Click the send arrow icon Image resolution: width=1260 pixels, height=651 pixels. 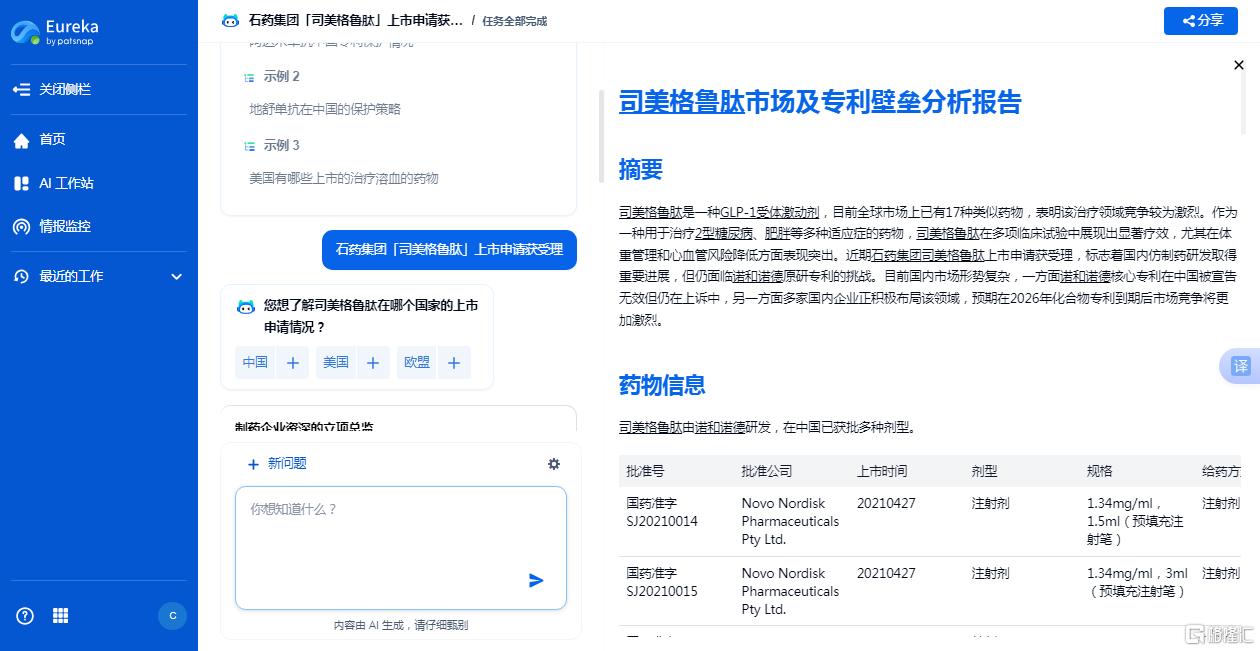(x=536, y=581)
